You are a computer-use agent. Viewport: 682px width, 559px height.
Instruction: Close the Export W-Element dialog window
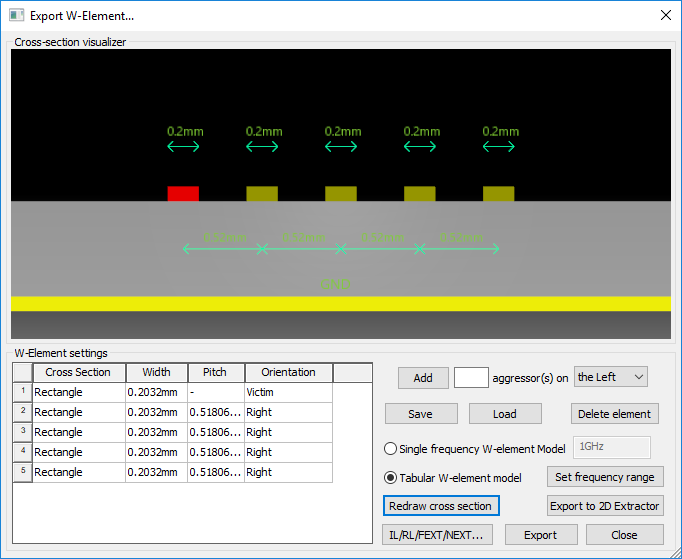pyautogui.click(x=664, y=15)
